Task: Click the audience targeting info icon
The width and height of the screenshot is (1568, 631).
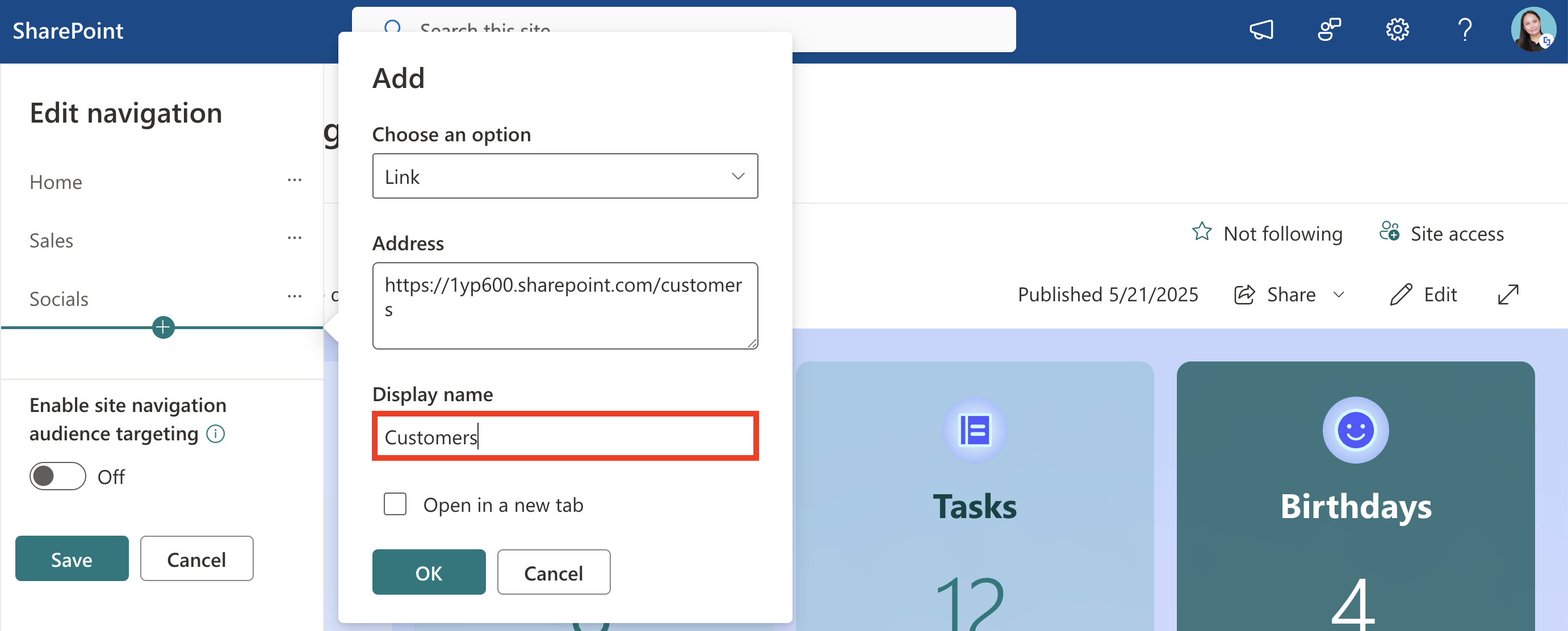Action: click(216, 434)
